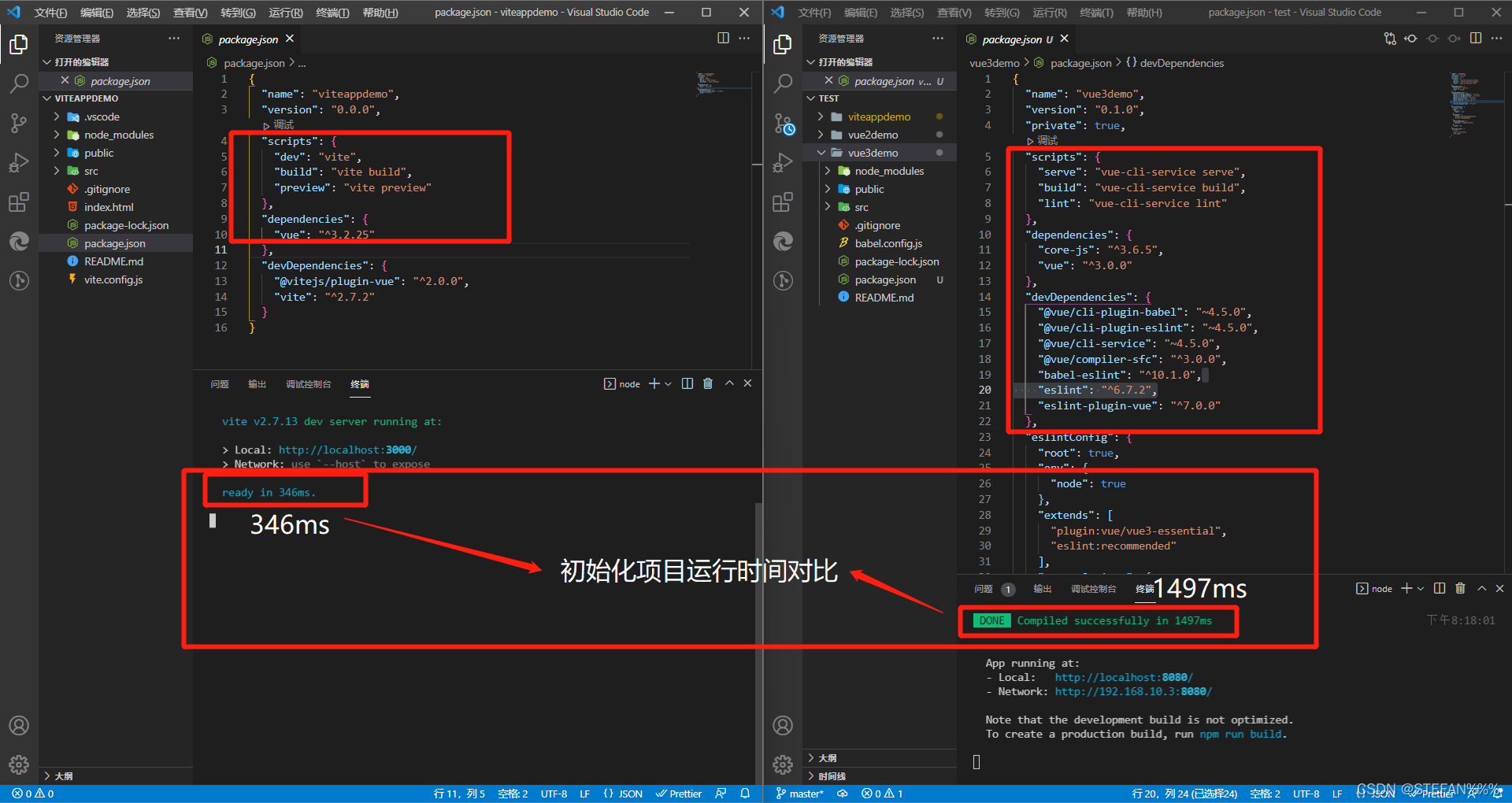Open terminal launch profile dropdown in right window
The width and height of the screenshot is (1512, 803).
coord(1421,588)
